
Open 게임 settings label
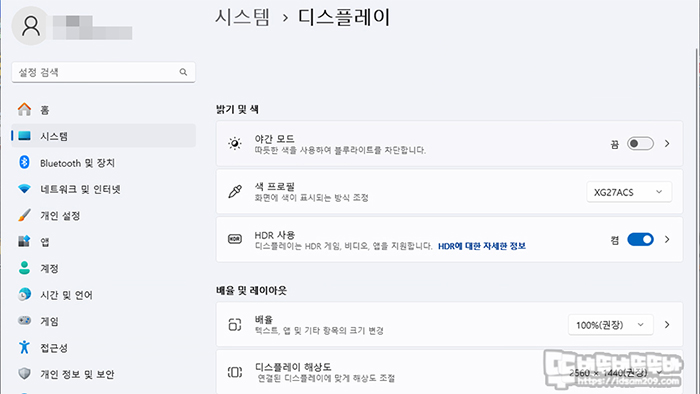tap(49, 321)
